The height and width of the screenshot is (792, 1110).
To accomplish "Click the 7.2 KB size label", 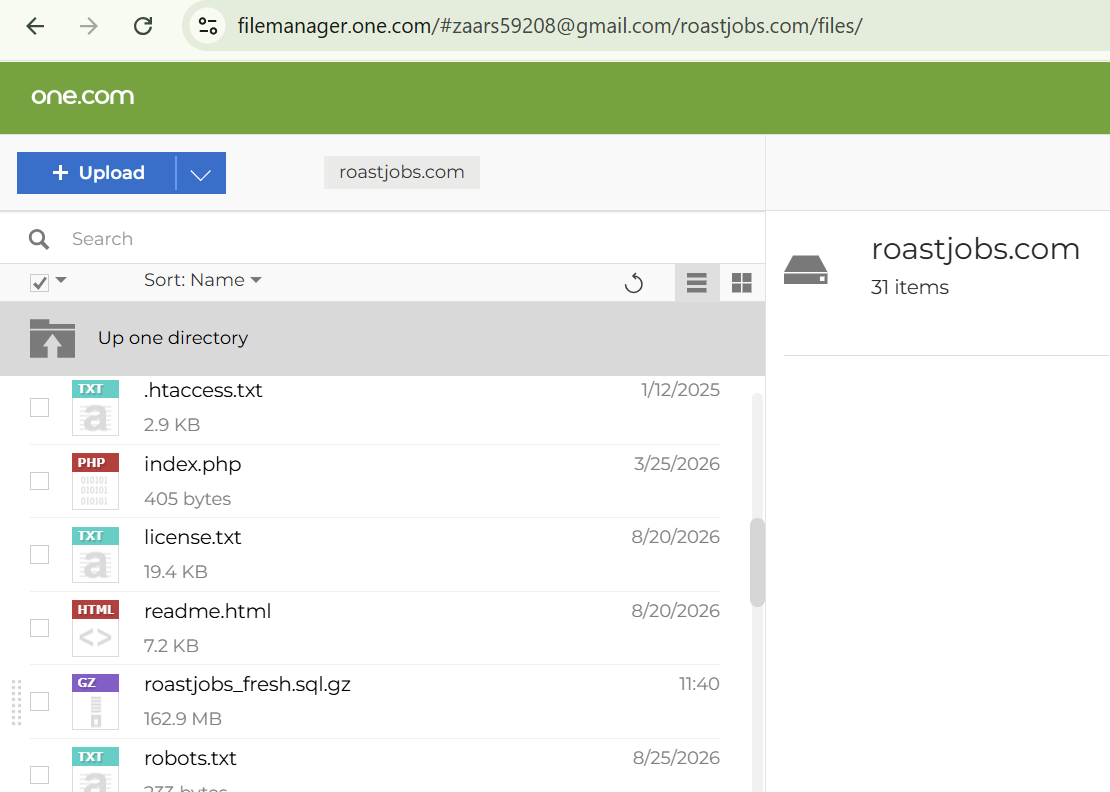I will point(171,646).
